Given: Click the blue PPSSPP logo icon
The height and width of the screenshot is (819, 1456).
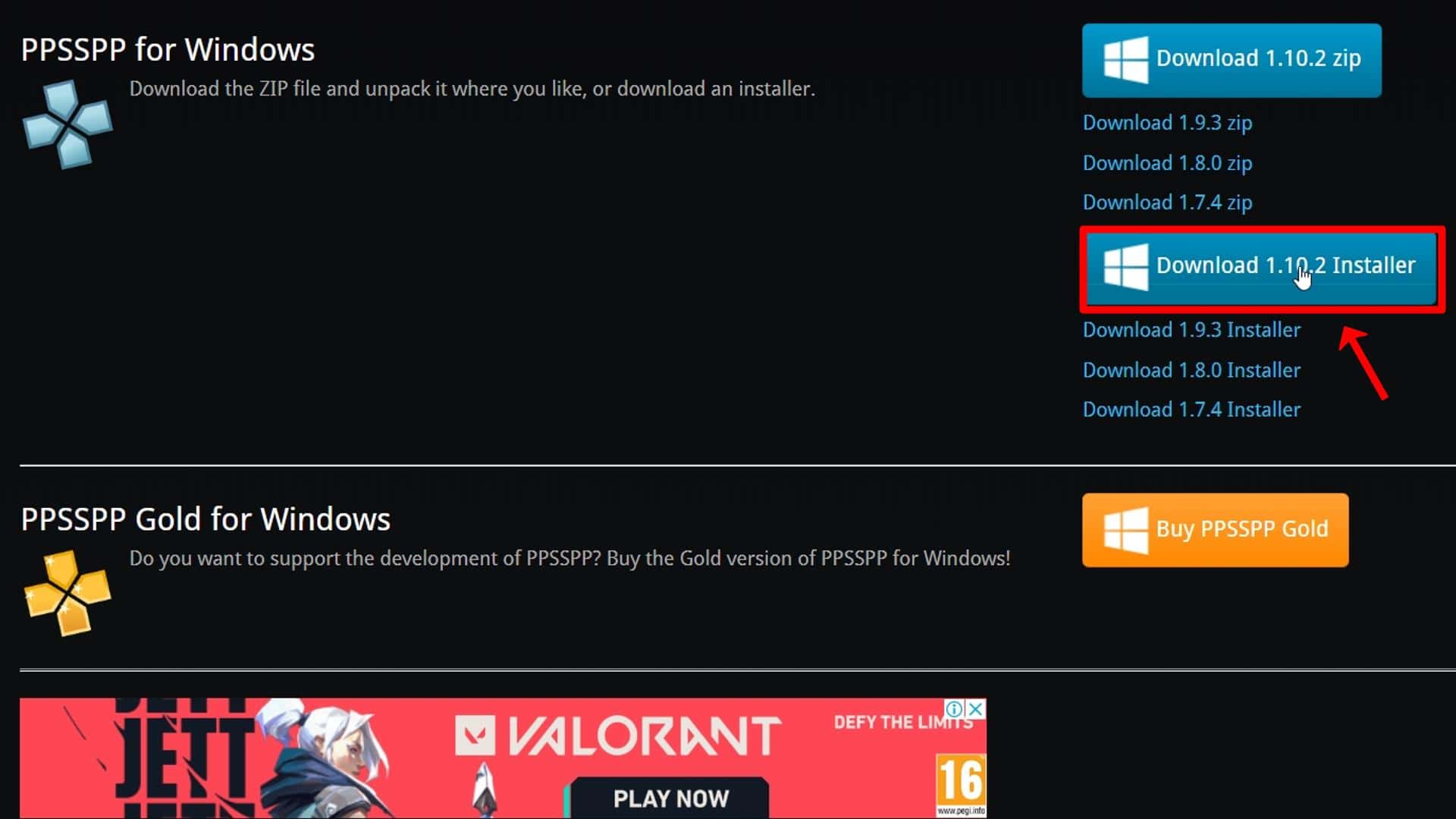Looking at the screenshot, I should point(67,124).
